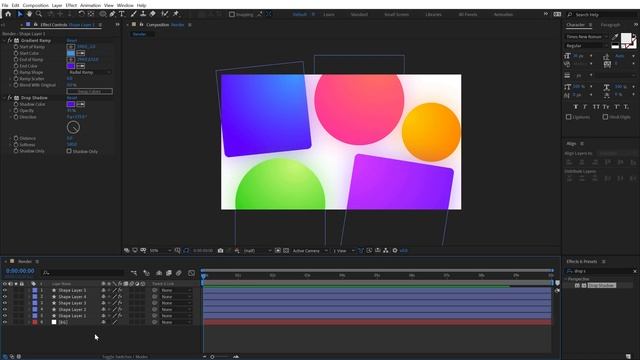The height and width of the screenshot is (360, 640).
Task: Click the frame blending icon in timeline
Action: click(169, 273)
